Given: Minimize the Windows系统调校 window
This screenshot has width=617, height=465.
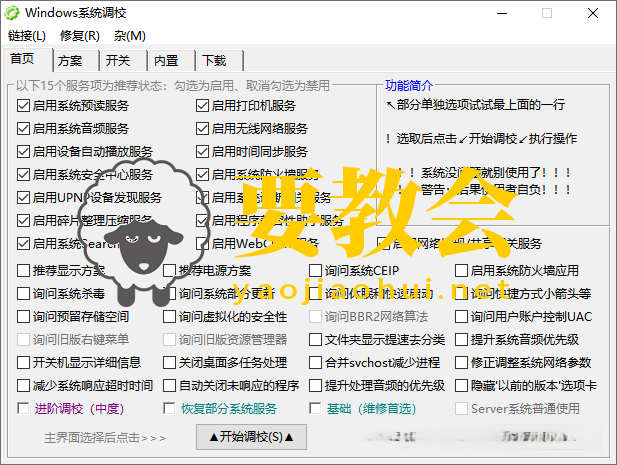Looking at the screenshot, I should tap(502, 13).
